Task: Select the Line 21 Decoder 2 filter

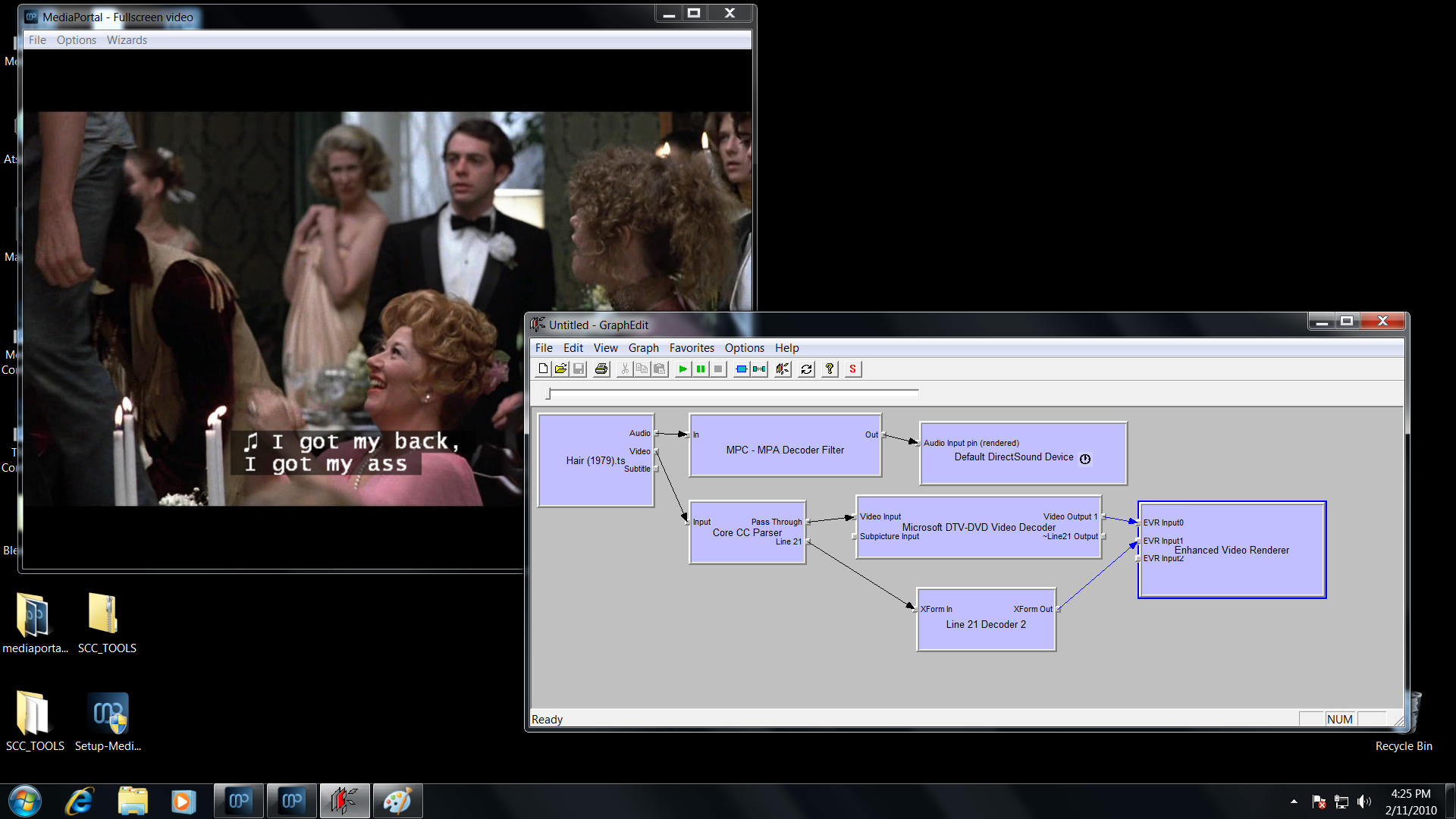Action: pos(985,633)
